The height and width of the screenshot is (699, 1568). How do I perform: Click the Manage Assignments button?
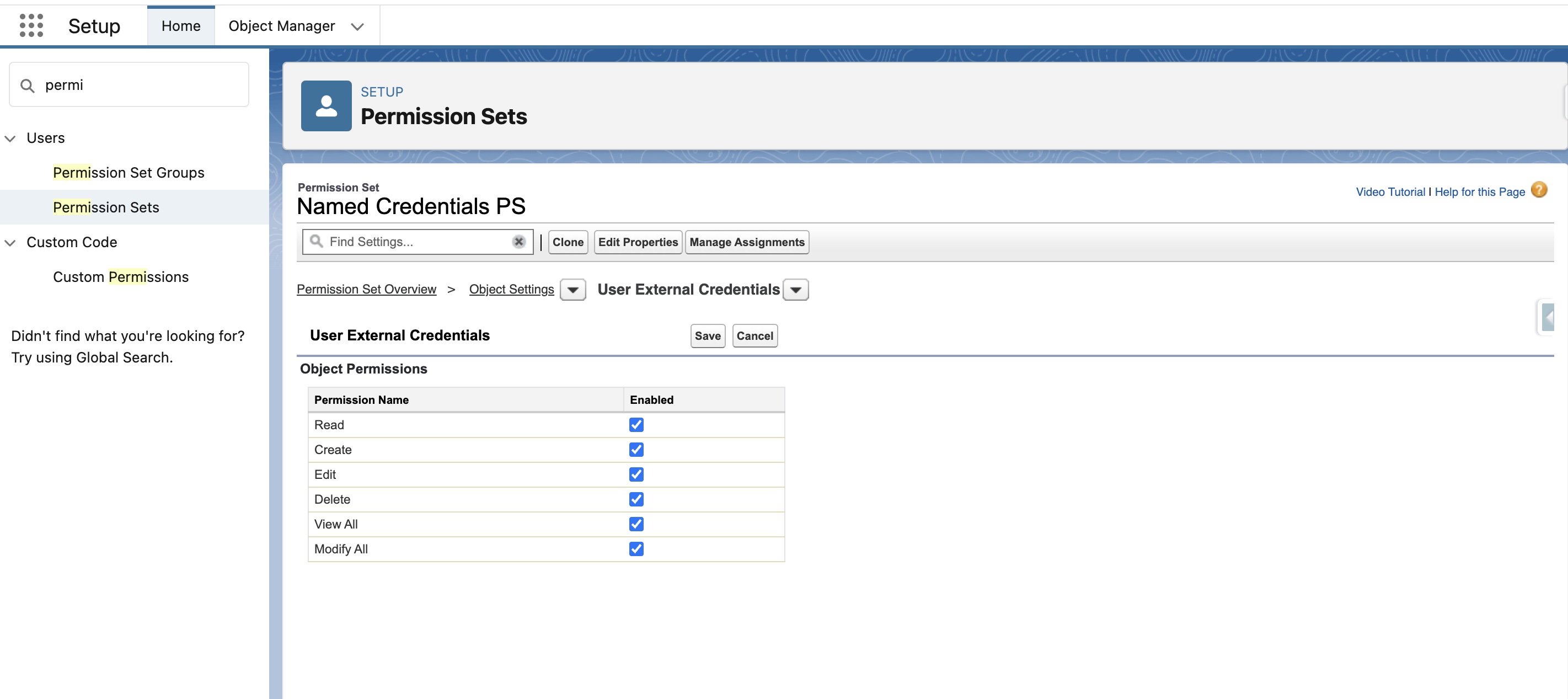(x=747, y=242)
